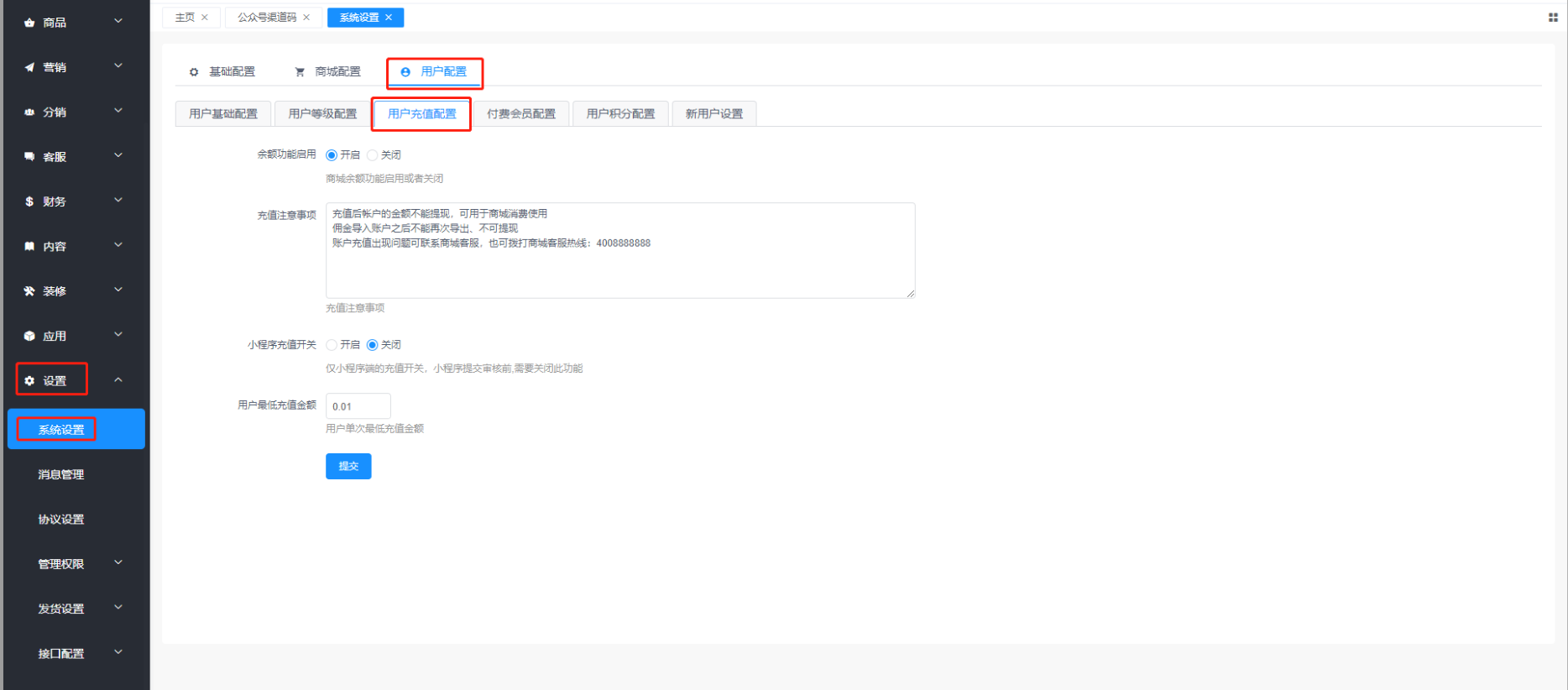This screenshot has height=690, width=1568.
Task: Click the 提交 button
Action: [348, 467]
